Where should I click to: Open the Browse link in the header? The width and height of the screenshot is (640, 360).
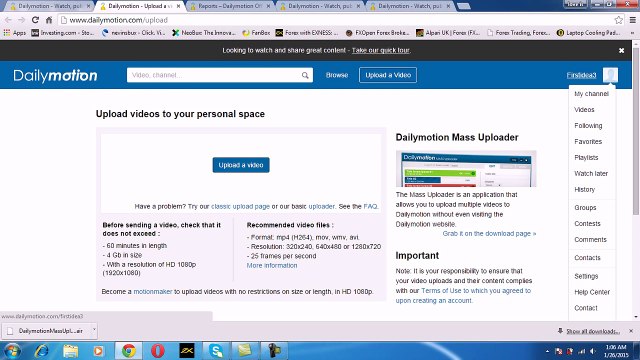[337, 75]
